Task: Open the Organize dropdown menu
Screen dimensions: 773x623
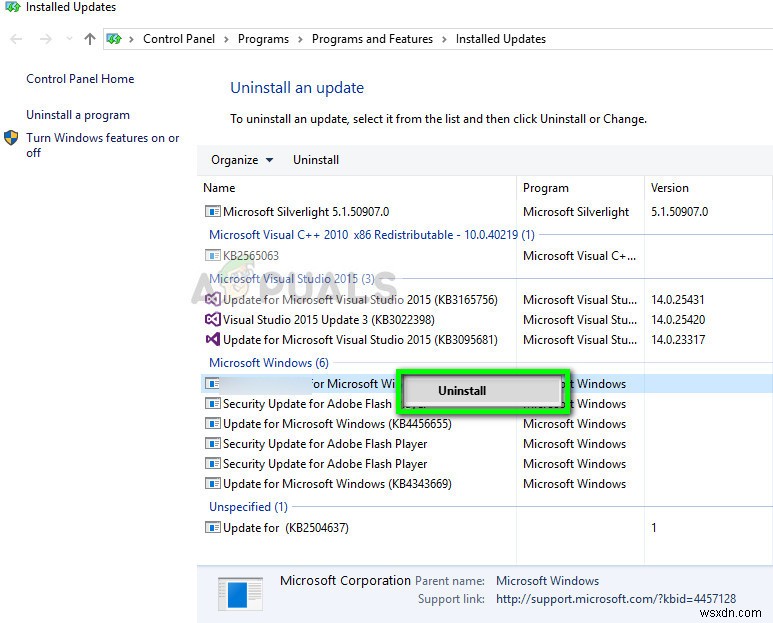Action: click(x=242, y=160)
